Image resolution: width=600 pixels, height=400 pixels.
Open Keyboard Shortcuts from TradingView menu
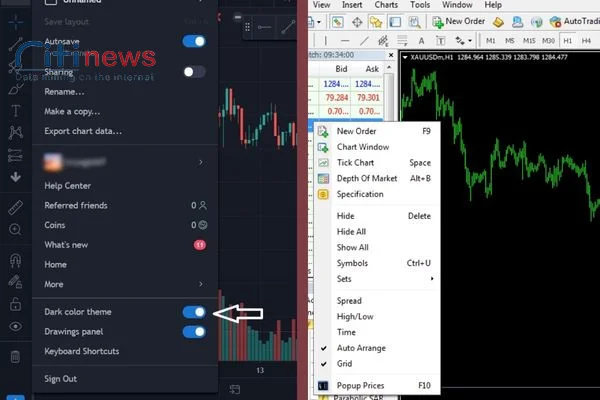[82, 351]
